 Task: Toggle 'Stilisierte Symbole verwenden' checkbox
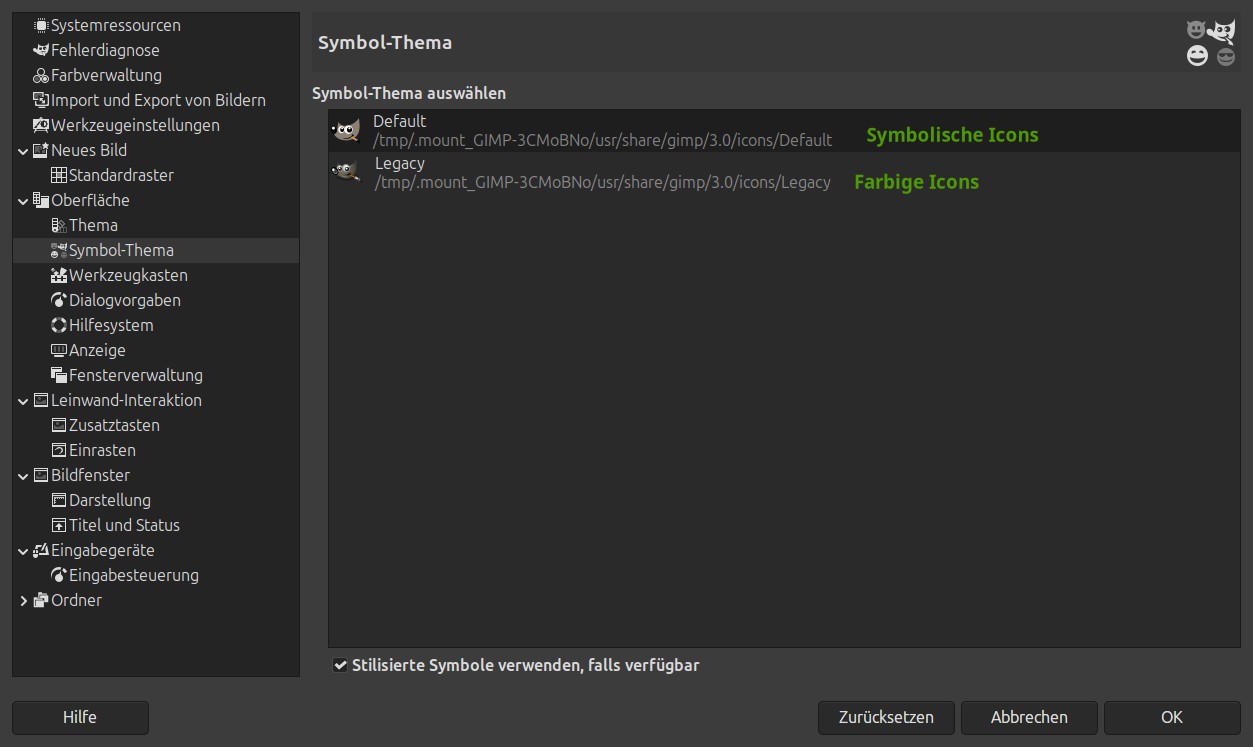click(x=340, y=665)
